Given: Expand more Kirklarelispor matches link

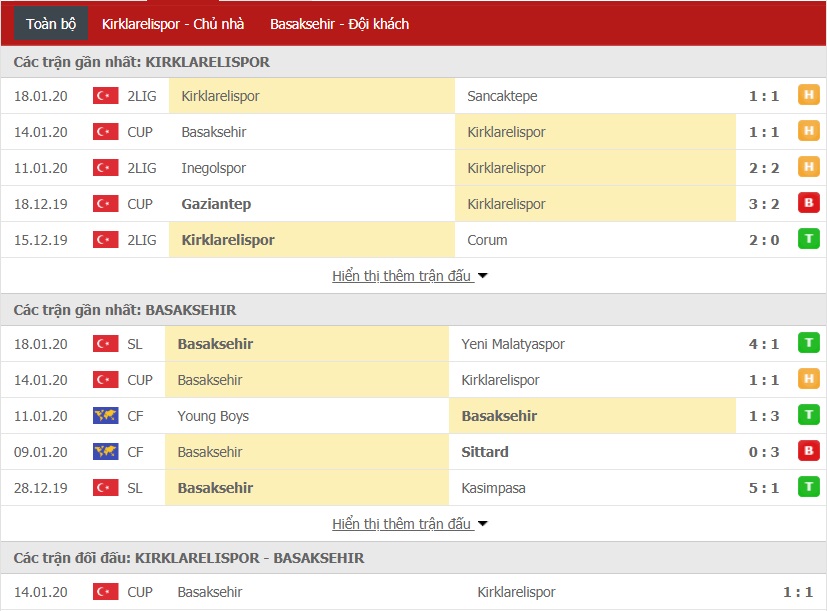Looking at the screenshot, I should click(409, 276).
